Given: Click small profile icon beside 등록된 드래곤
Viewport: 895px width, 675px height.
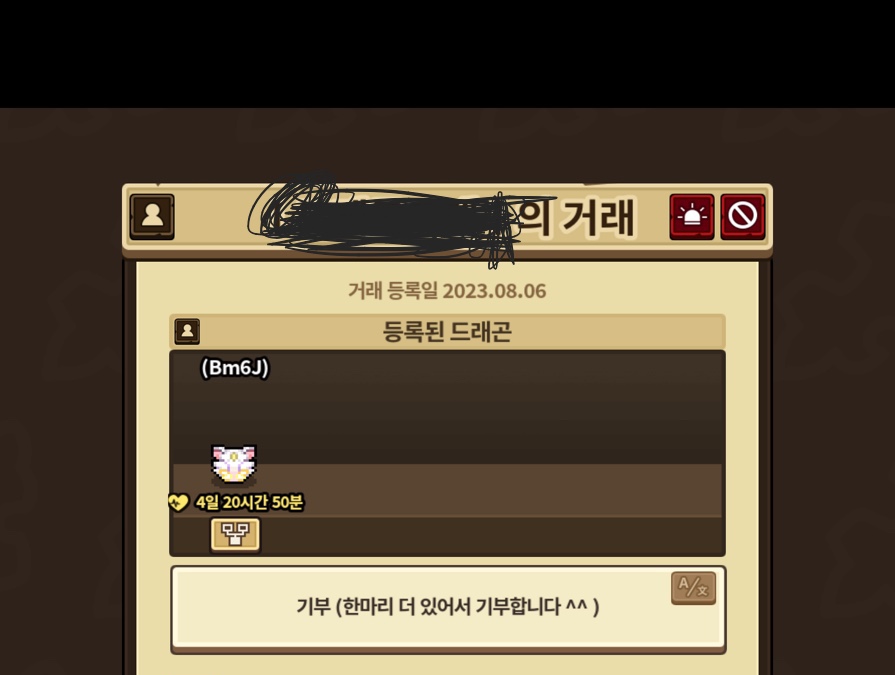Looking at the screenshot, I should [187, 331].
